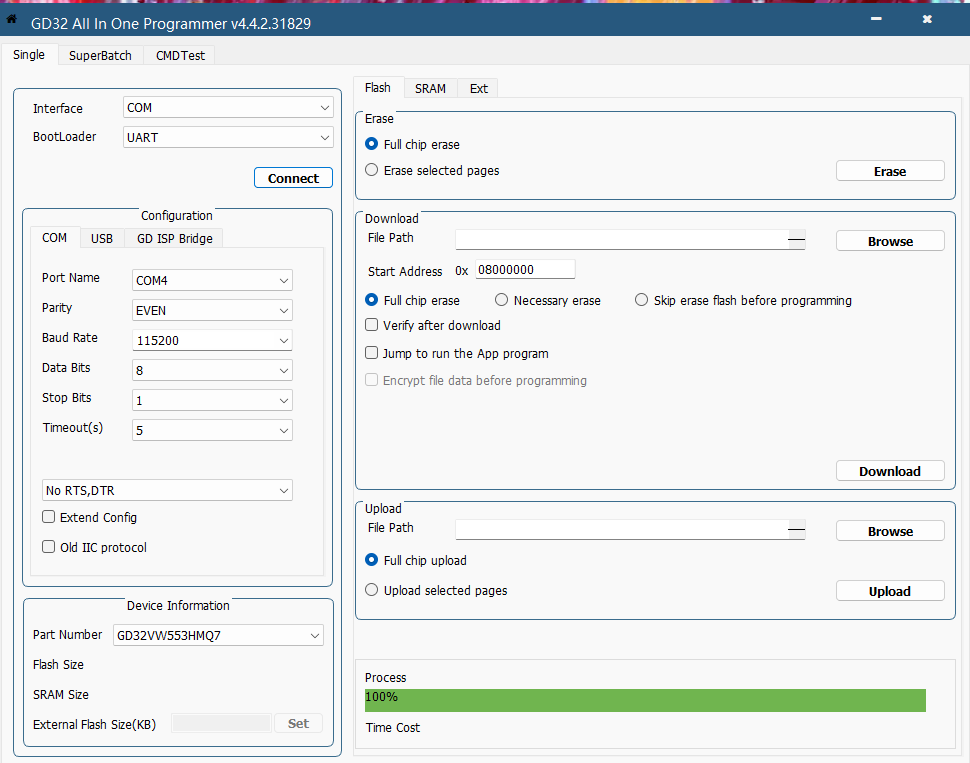Choose Skip erase flash before programming
The width and height of the screenshot is (970, 763).
642,300
